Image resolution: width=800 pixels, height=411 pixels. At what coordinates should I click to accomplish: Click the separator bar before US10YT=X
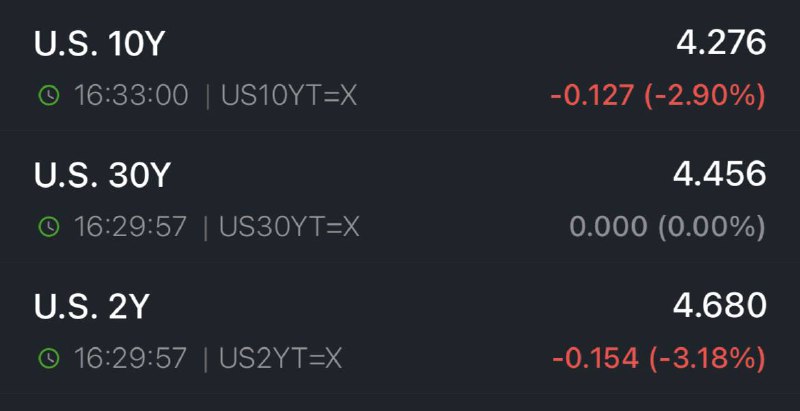[x=207, y=96]
